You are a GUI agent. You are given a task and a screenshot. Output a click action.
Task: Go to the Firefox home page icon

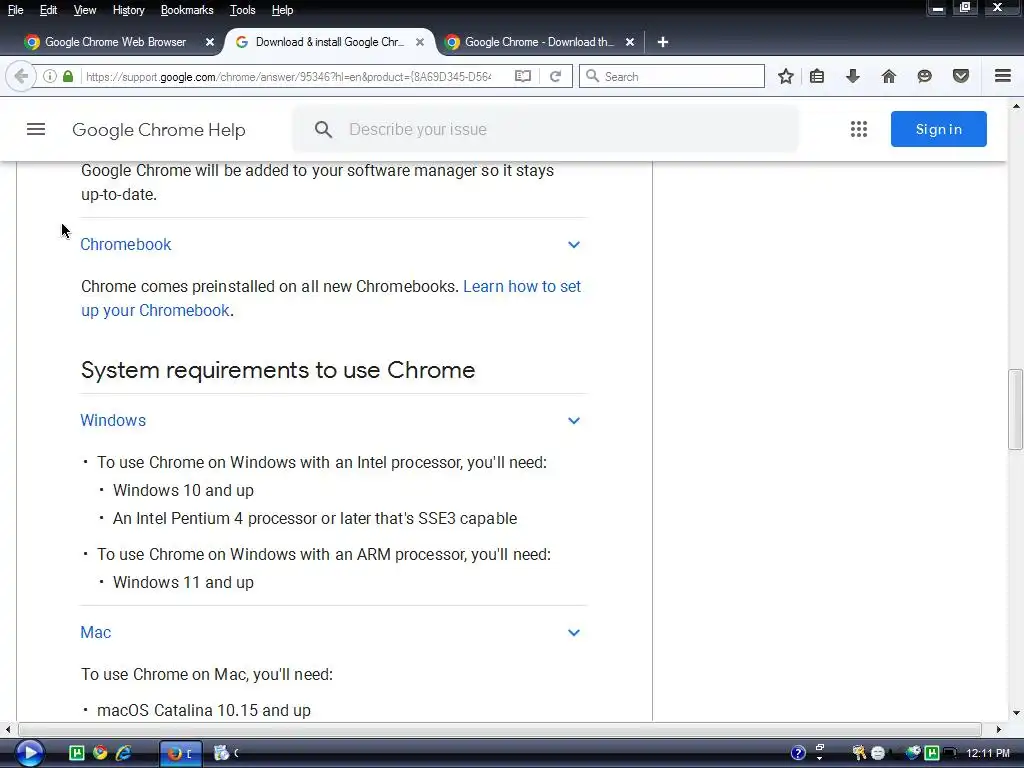[x=889, y=76]
